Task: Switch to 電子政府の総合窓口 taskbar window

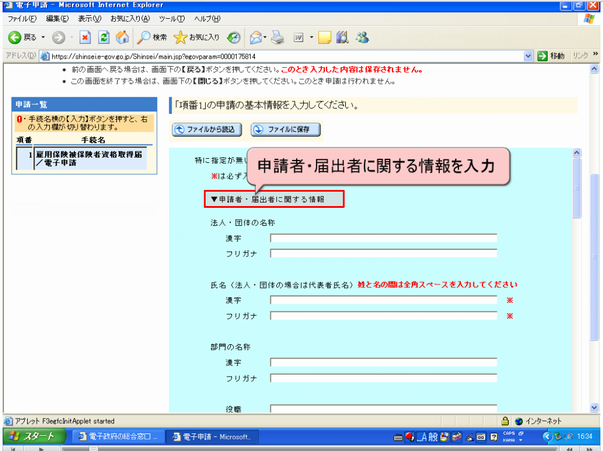Action: 118,437
